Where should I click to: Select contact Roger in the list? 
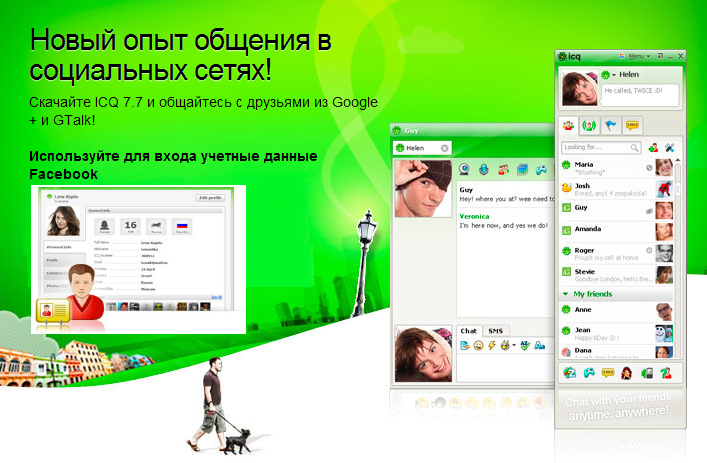tap(616, 253)
